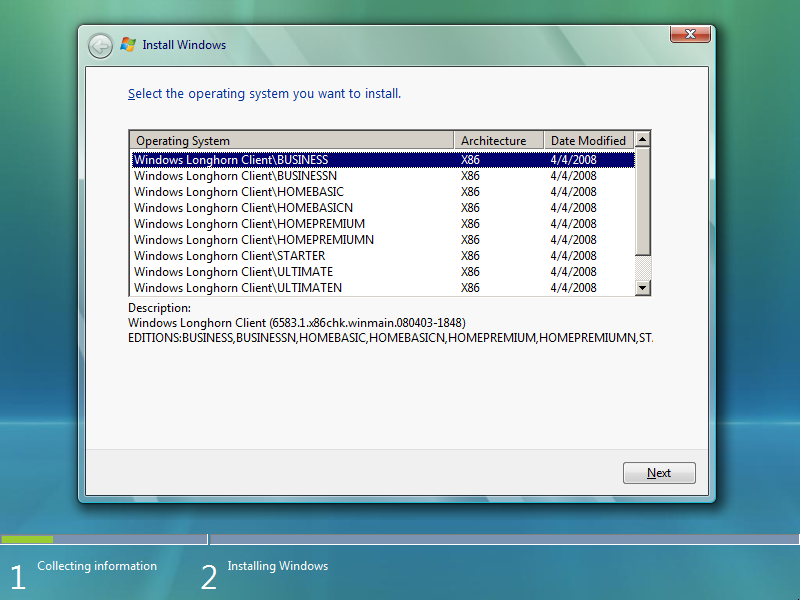Select Windows Longhorn Client\BUSINESSN edition
The width and height of the screenshot is (800, 600).
[x=383, y=176]
